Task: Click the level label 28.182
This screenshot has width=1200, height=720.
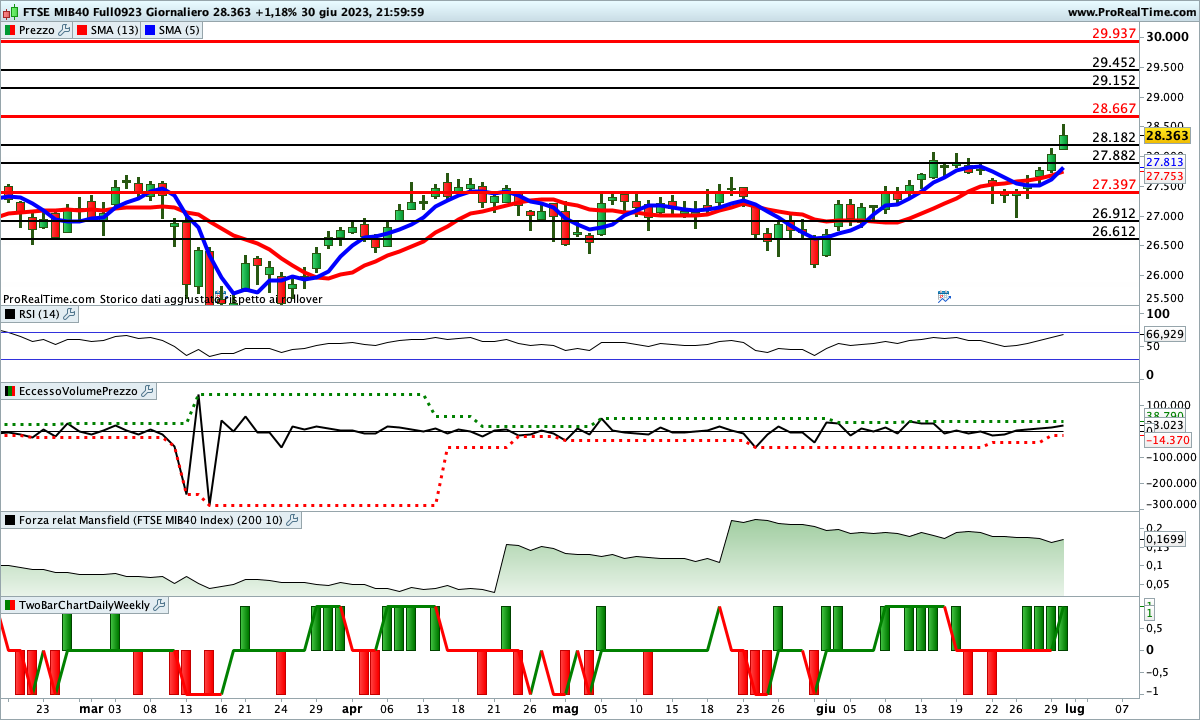Action: point(1114,137)
